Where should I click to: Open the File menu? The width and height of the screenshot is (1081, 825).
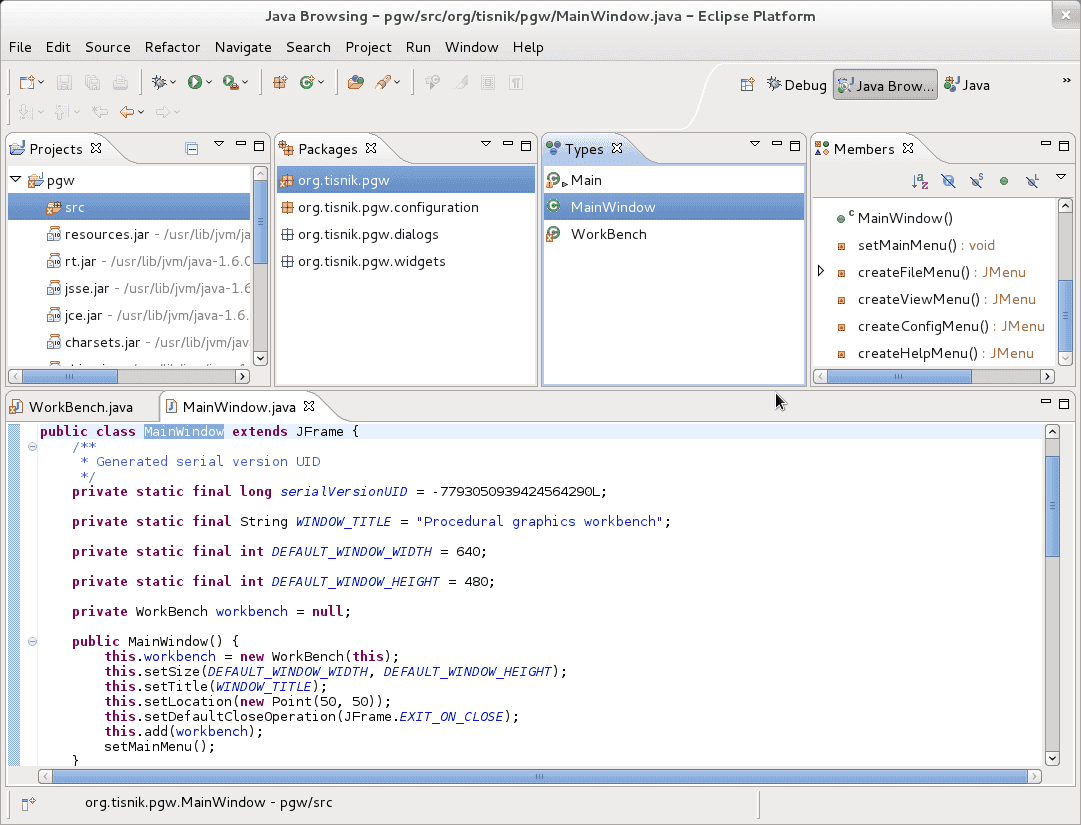[20, 47]
